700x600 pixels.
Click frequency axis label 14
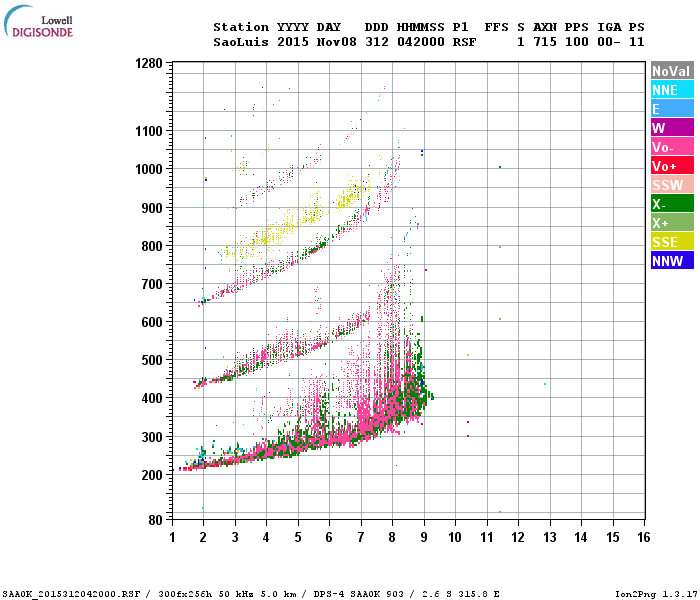click(581, 537)
